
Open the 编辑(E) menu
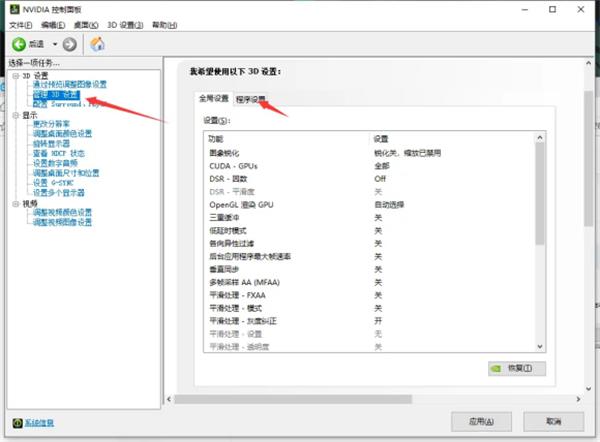tap(53, 25)
